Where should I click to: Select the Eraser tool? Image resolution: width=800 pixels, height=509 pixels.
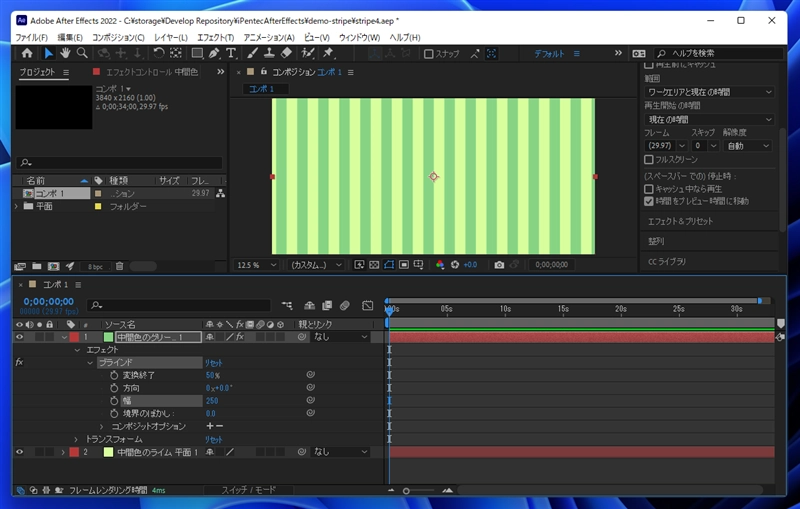click(286, 53)
